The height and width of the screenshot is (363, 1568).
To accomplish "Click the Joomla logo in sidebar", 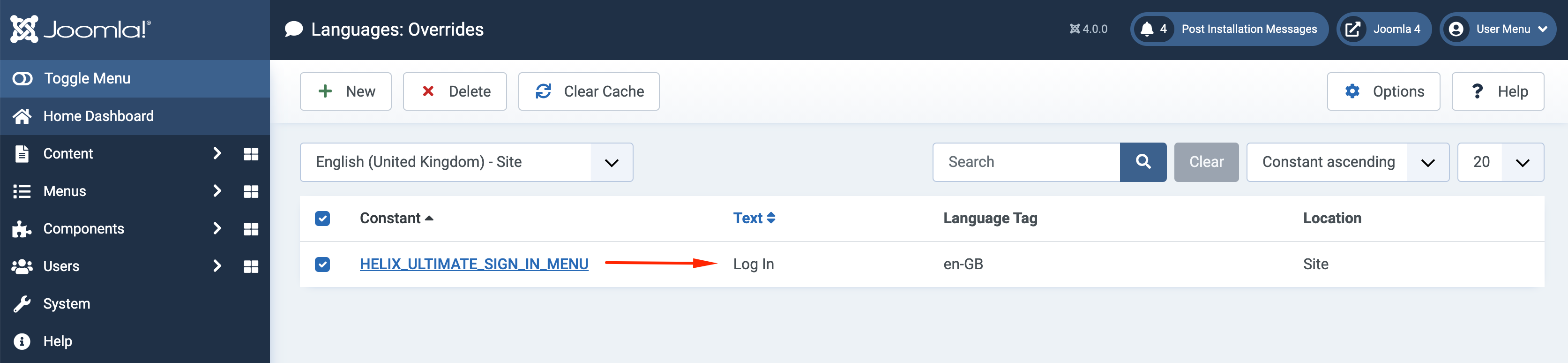I will pos(80,29).
